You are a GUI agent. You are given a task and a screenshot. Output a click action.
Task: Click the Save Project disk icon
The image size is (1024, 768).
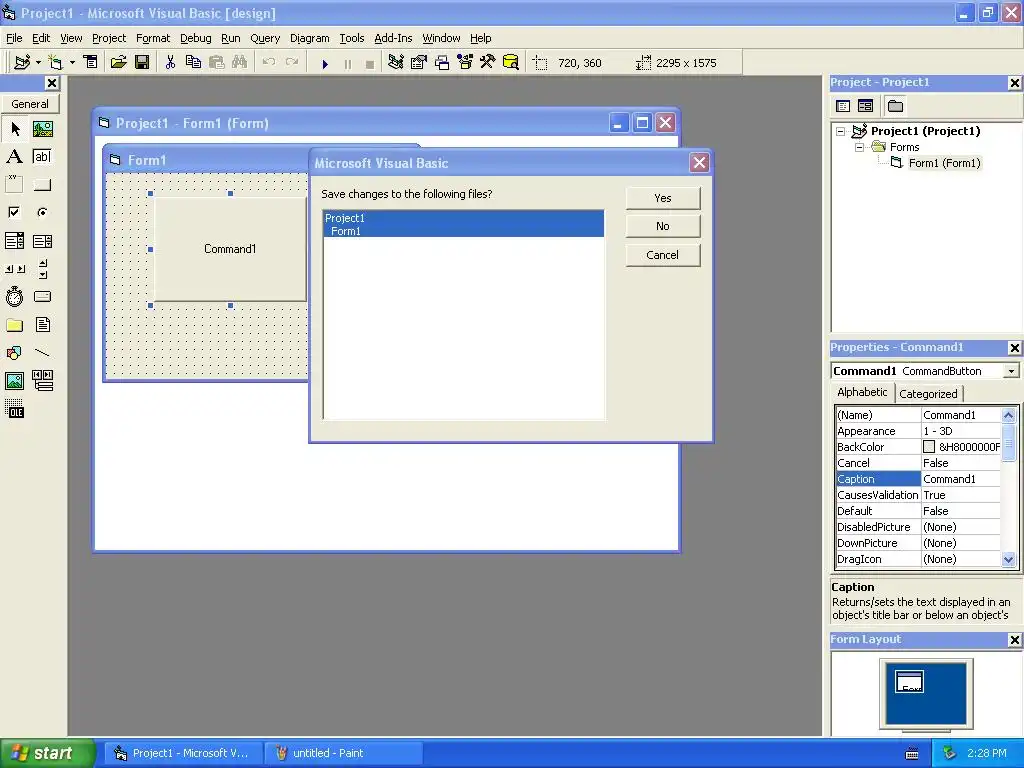click(x=142, y=63)
